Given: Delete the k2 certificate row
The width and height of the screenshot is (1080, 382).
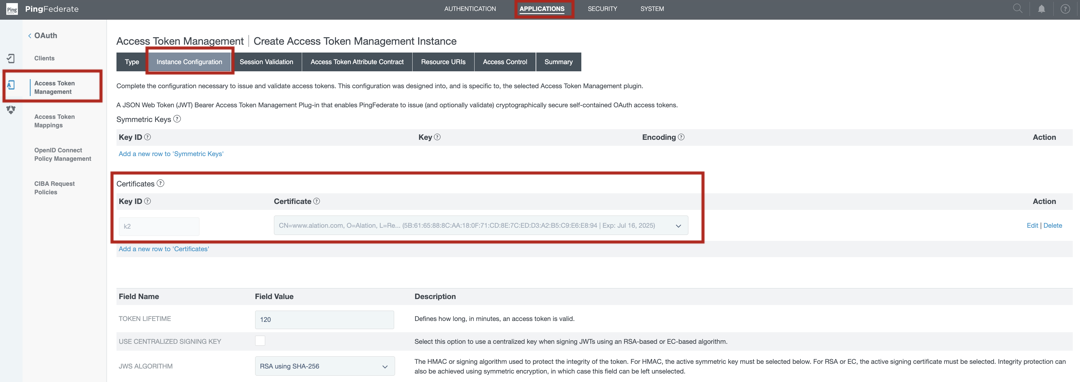Looking at the screenshot, I should (1052, 226).
